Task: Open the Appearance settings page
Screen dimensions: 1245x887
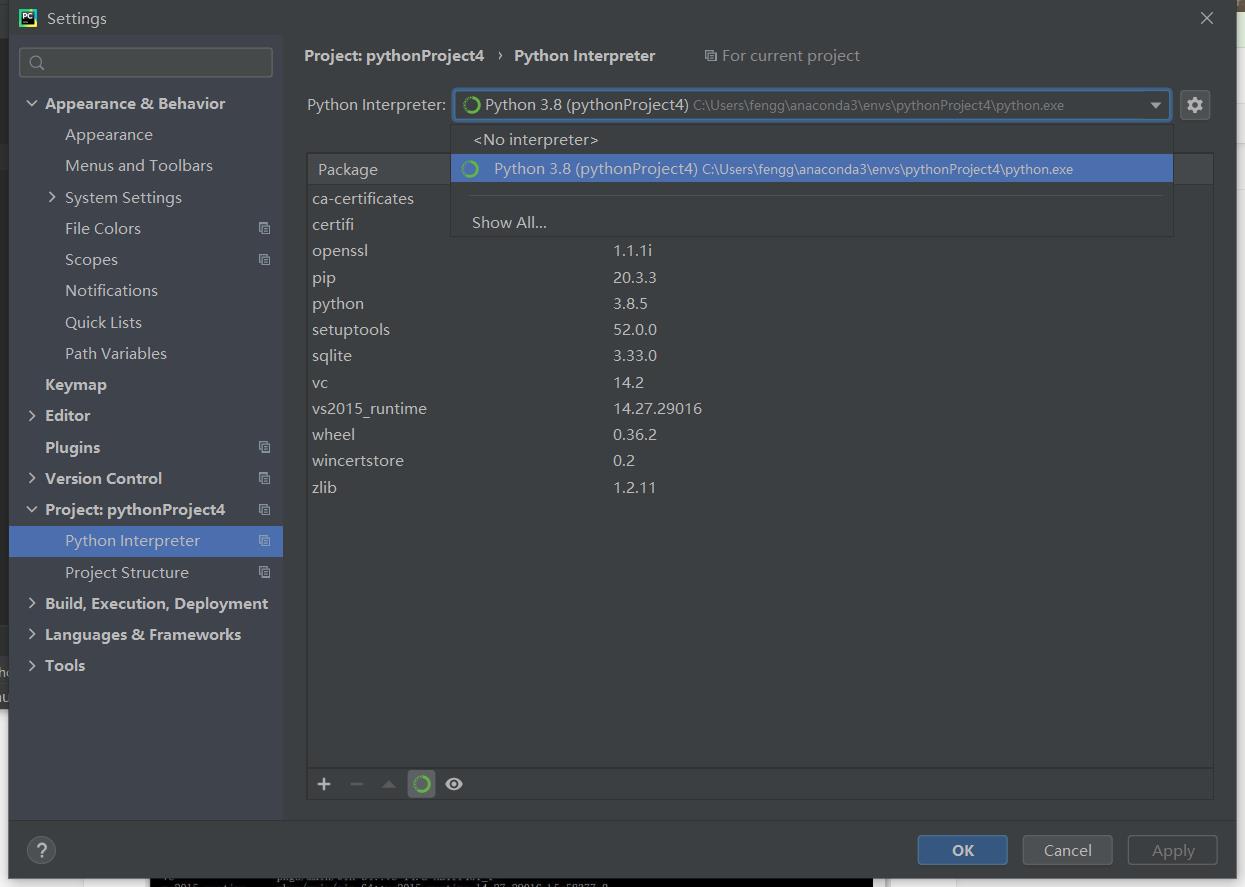Action: [x=109, y=134]
